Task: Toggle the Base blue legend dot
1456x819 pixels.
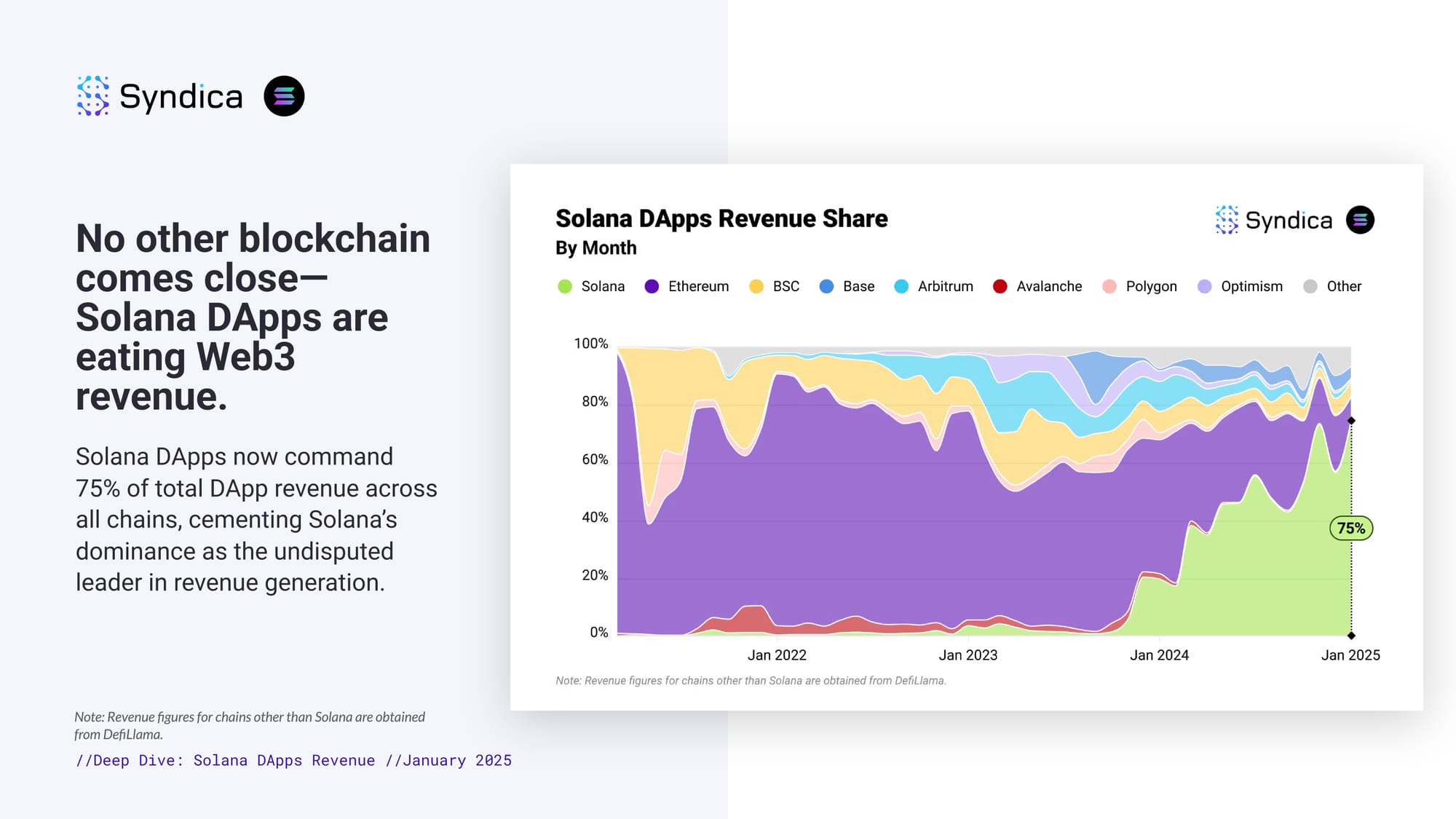Action: pos(826,287)
